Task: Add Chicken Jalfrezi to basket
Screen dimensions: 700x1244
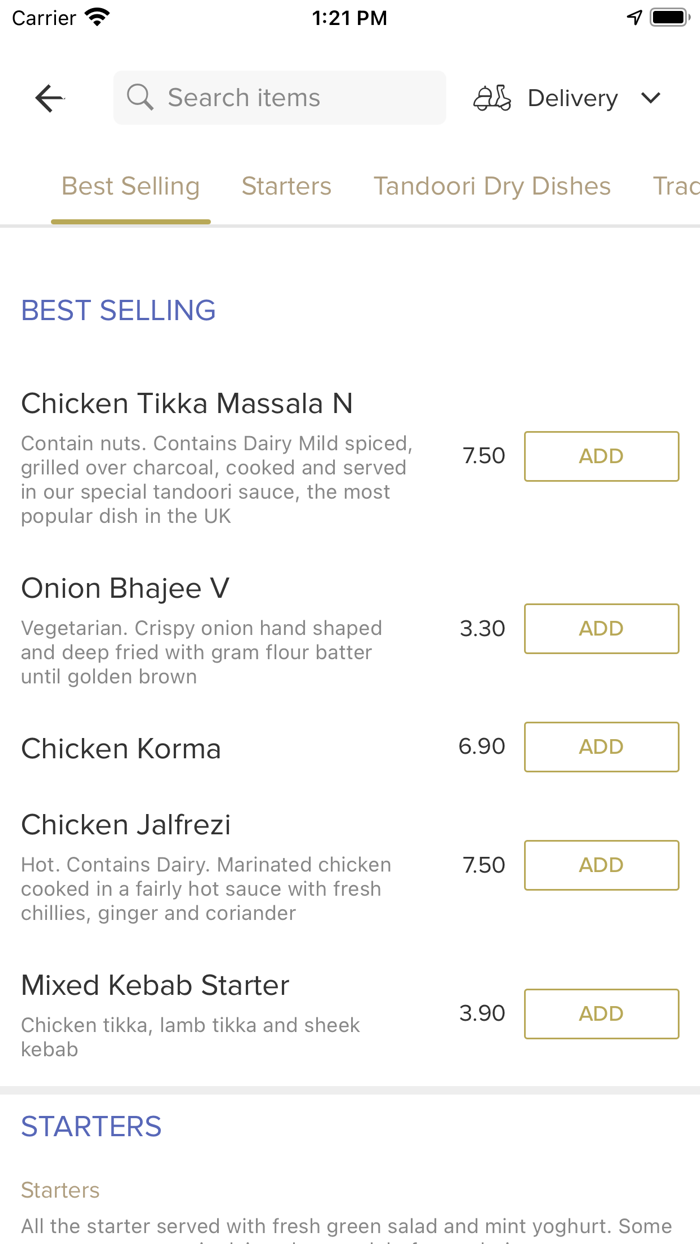Action: click(x=601, y=865)
